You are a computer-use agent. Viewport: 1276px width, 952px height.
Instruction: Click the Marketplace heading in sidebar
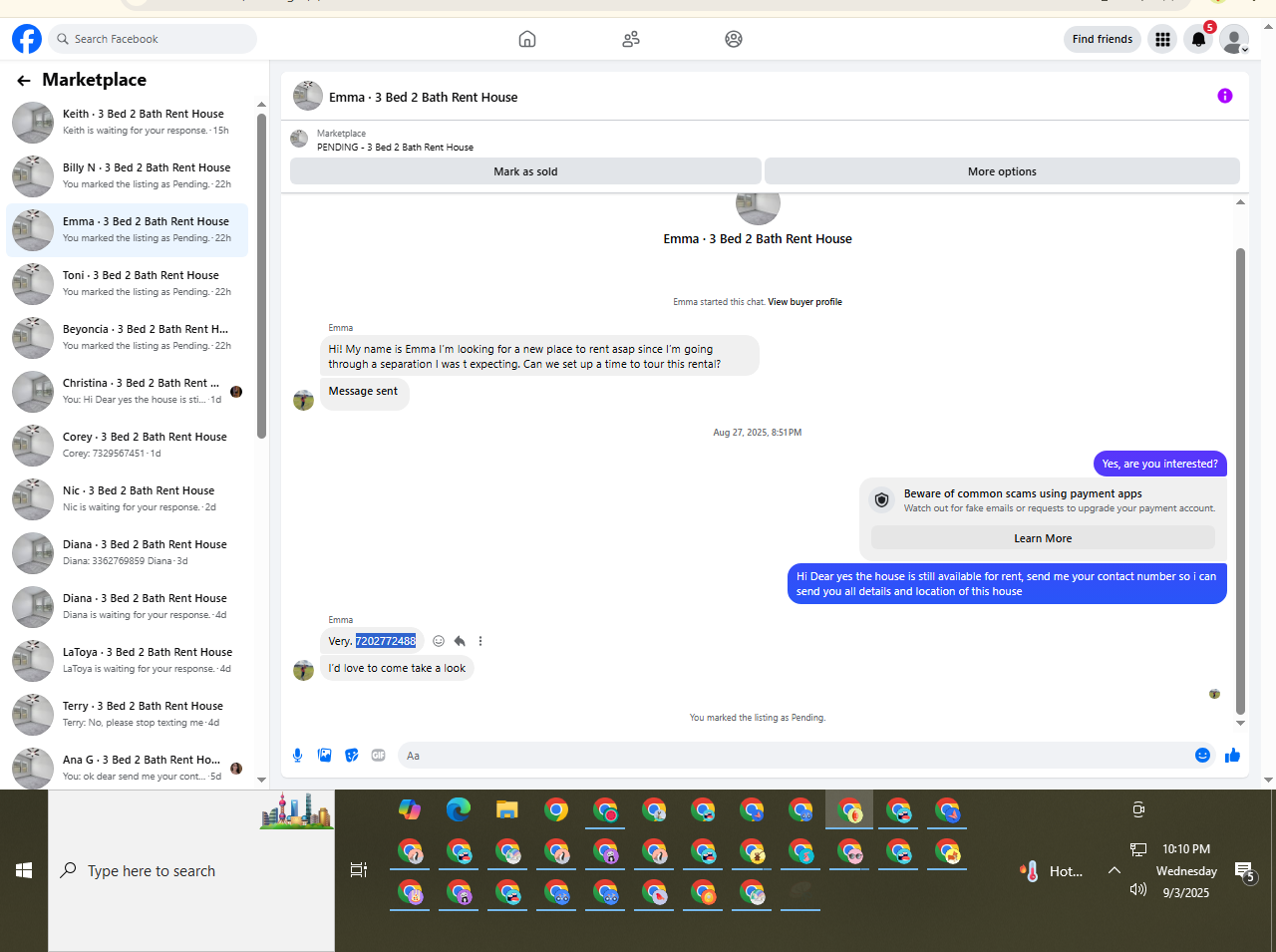pos(94,80)
